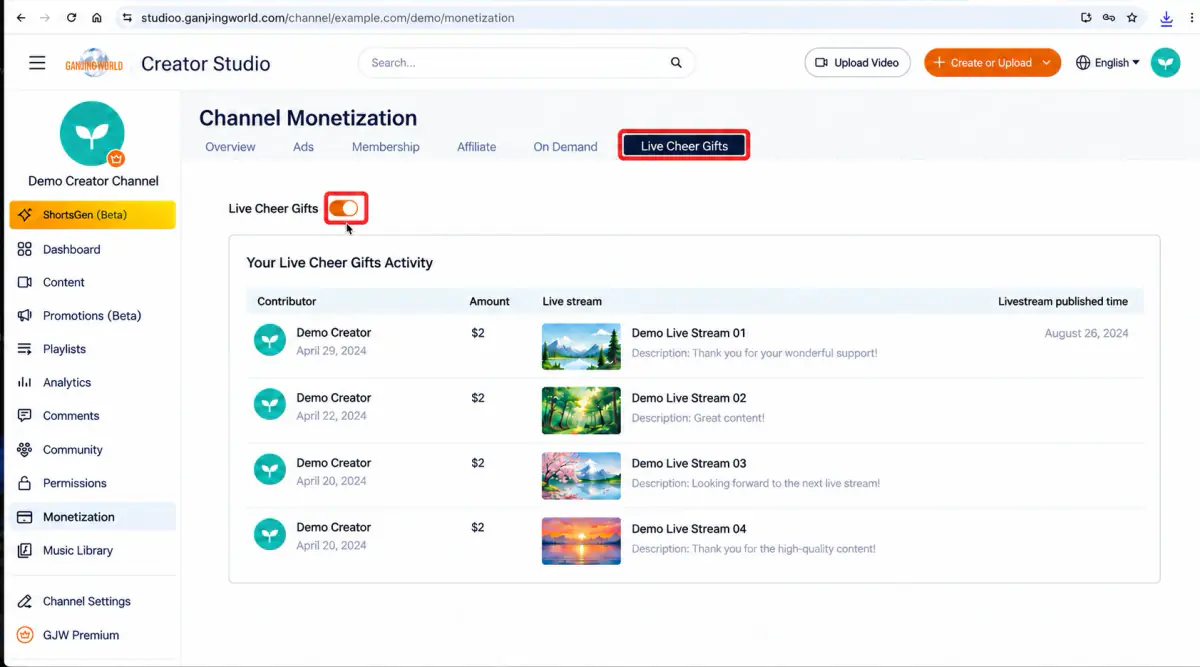Screen dimensions: 1200x667
Task: Open the English language dropdown
Action: click(x=1108, y=62)
